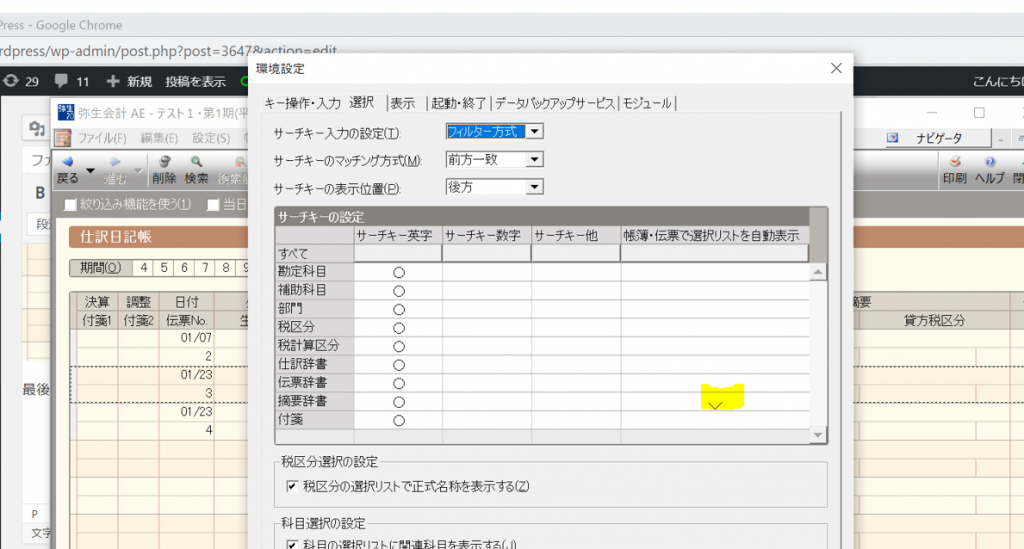
Task: Click 投稿を表示 in WordPress admin bar
Action: pos(195,81)
